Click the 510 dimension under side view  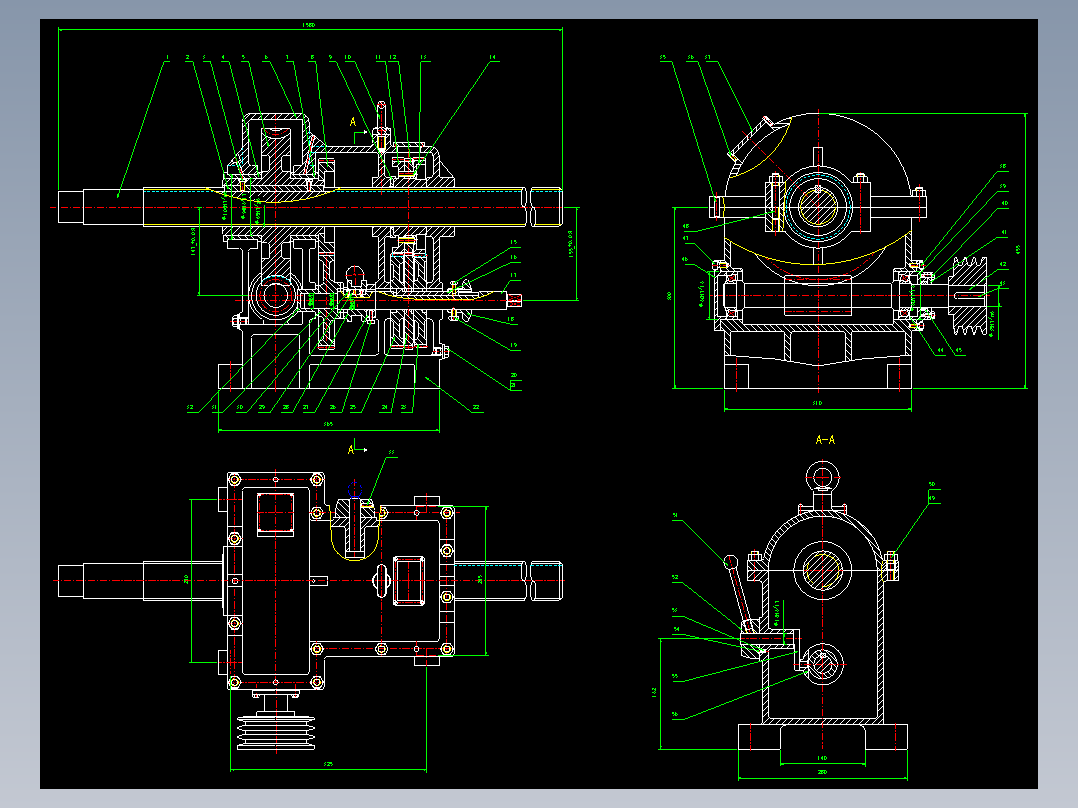coord(817,403)
